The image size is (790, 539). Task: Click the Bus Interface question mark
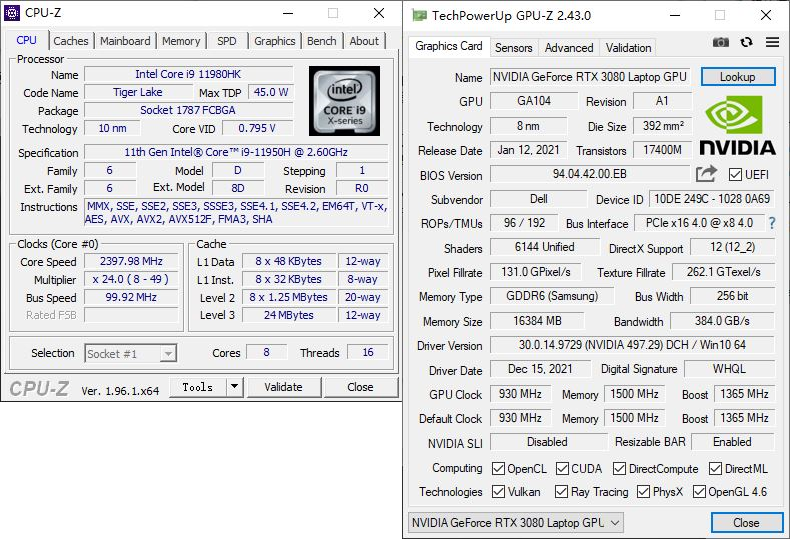772,223
